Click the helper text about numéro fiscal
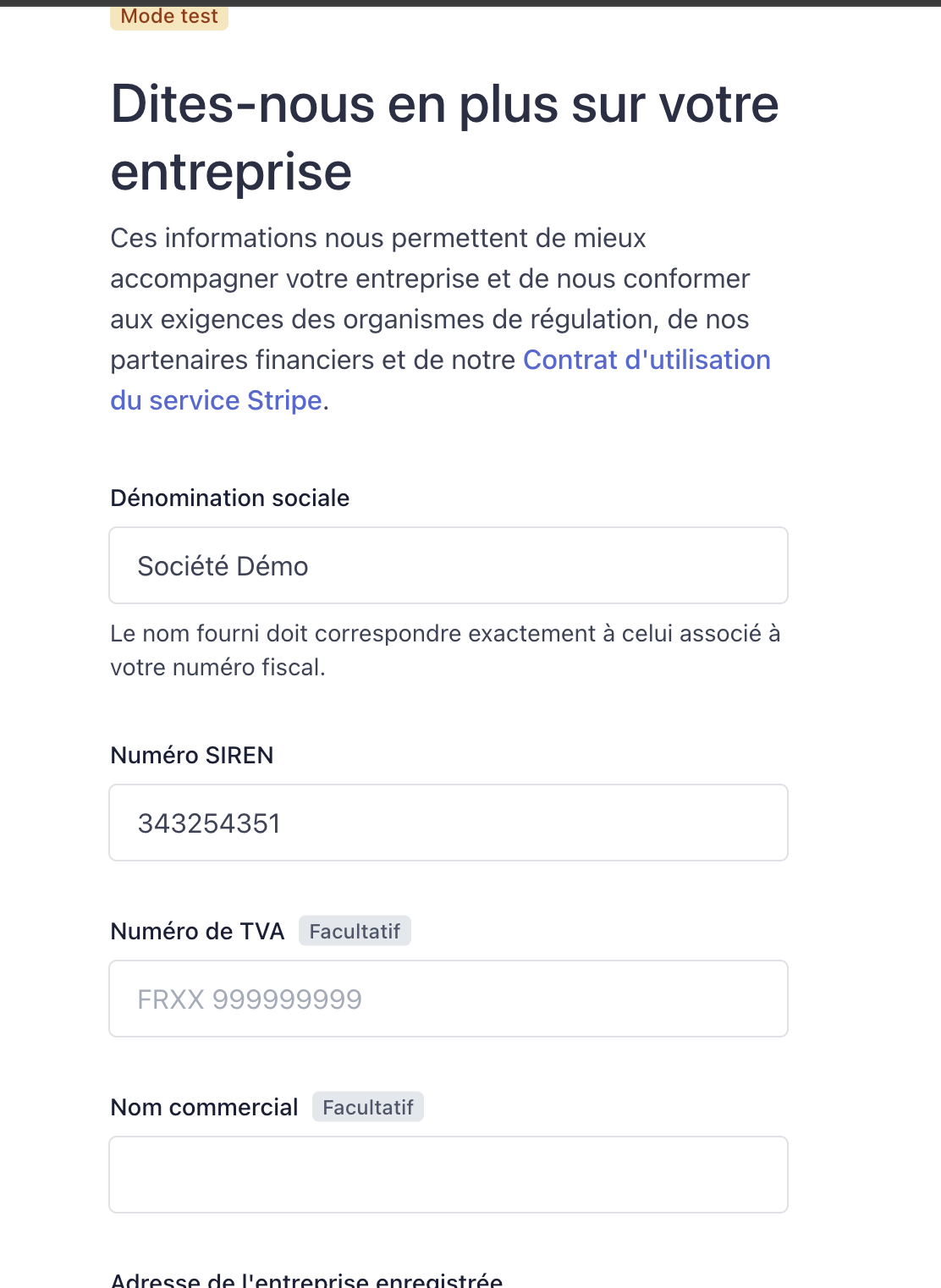This screenshot has height=1288, width=941. point(445,650)
